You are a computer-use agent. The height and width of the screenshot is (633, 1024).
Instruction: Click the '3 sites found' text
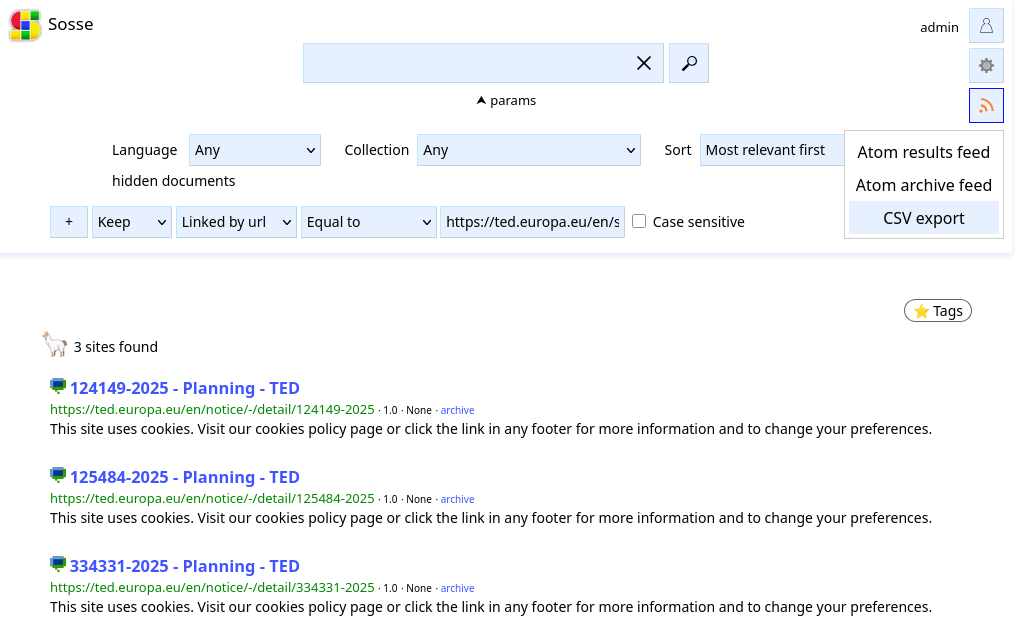116,347
